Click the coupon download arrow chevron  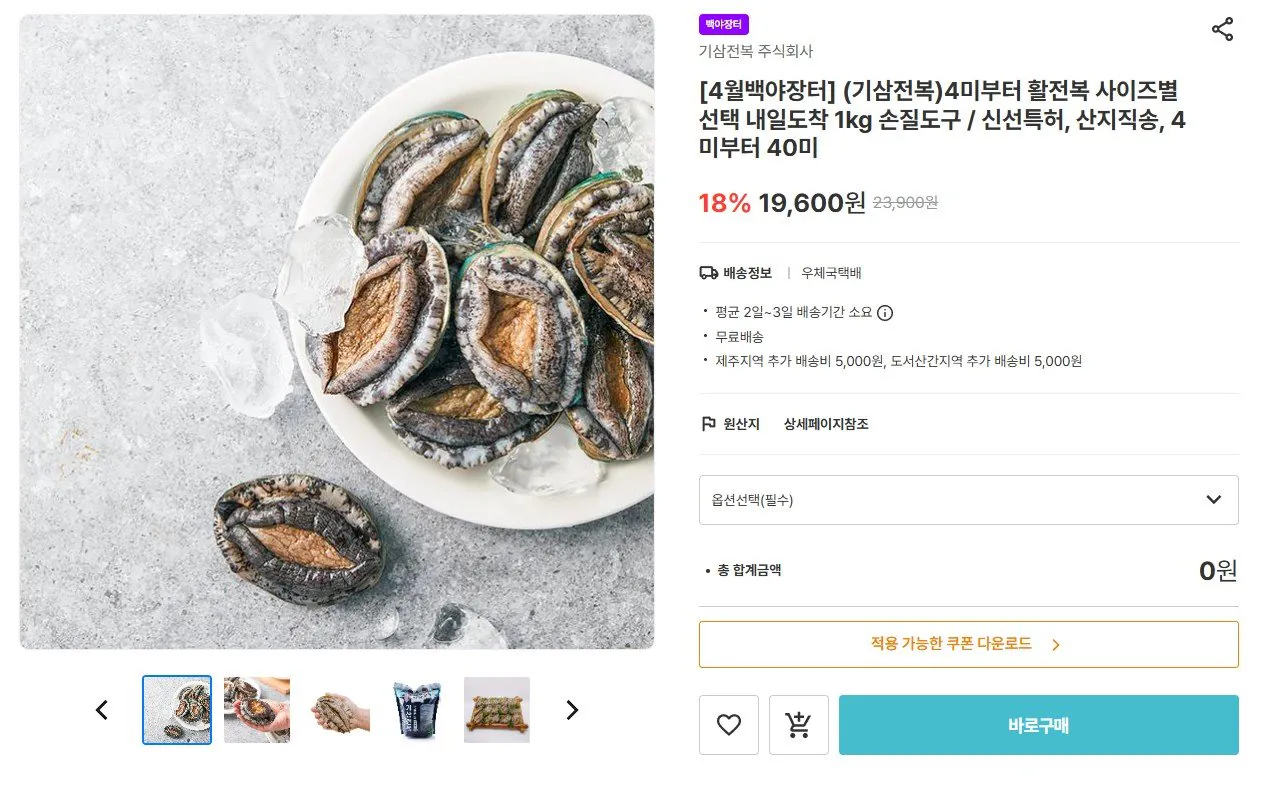[x=1053, y=644]
